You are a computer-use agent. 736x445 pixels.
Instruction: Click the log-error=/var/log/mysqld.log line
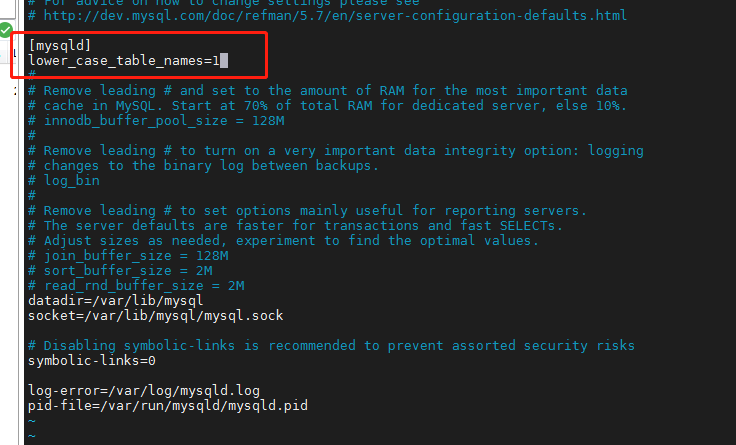[144, 391]
